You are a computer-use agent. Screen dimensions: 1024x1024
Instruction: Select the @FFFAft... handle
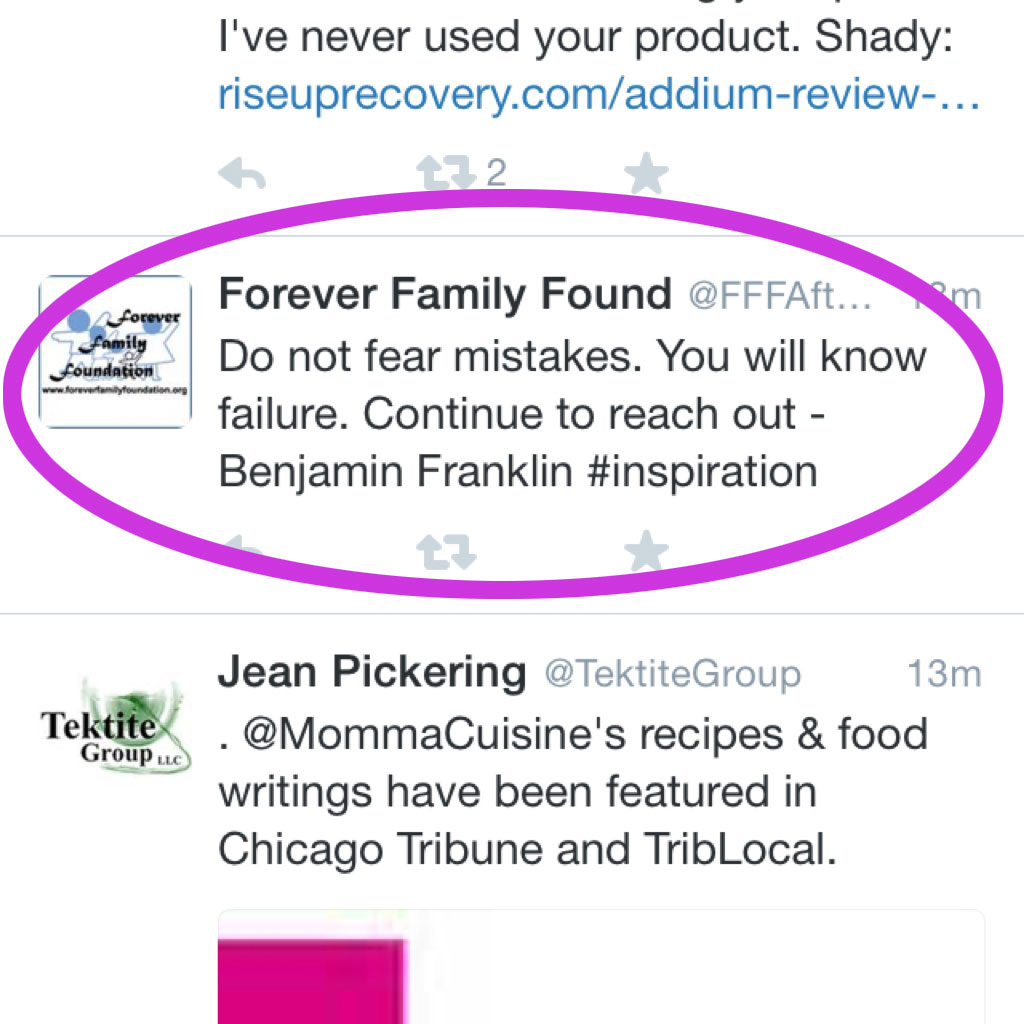[780, 296]
